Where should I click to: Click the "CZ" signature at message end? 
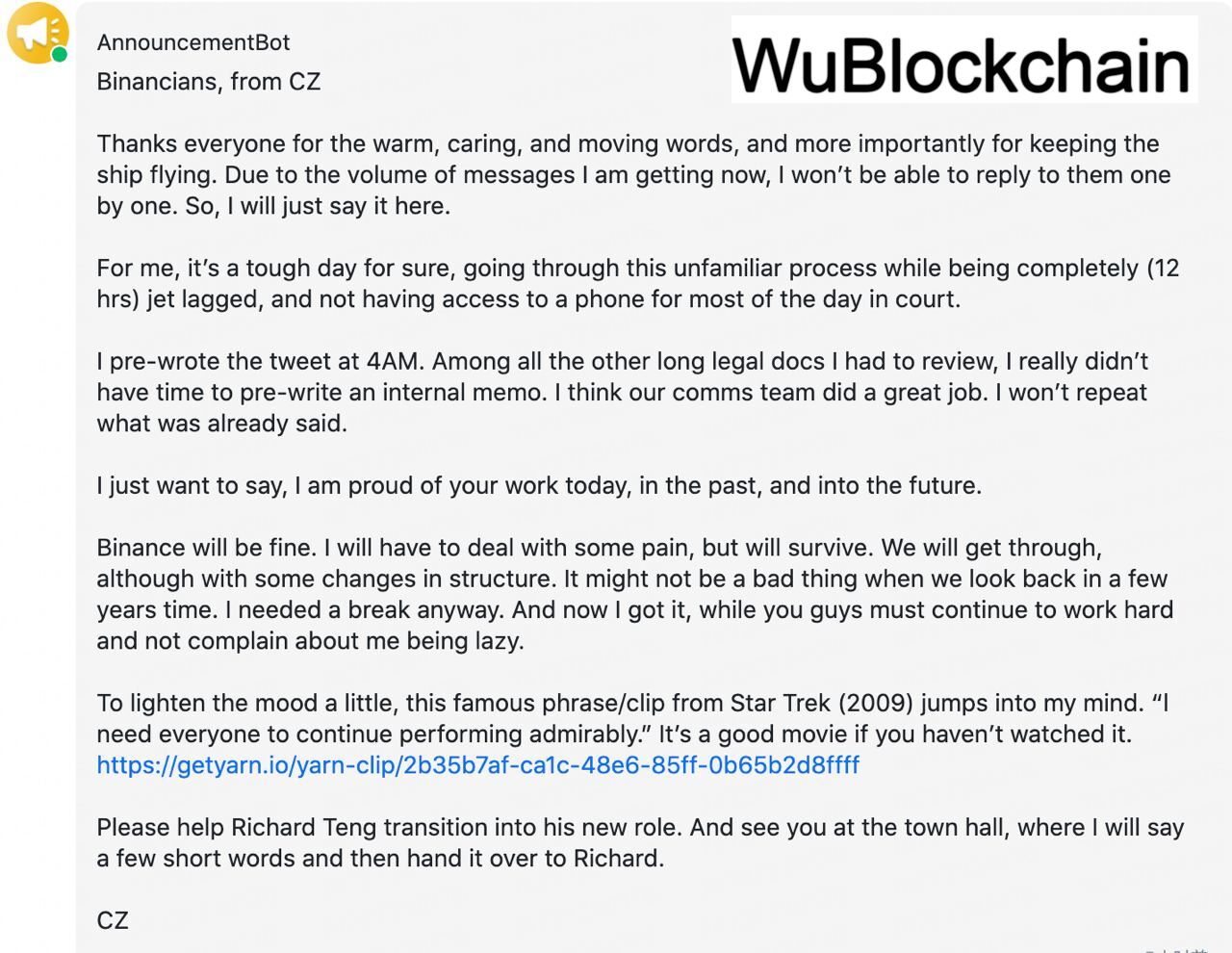pos(113,920)
